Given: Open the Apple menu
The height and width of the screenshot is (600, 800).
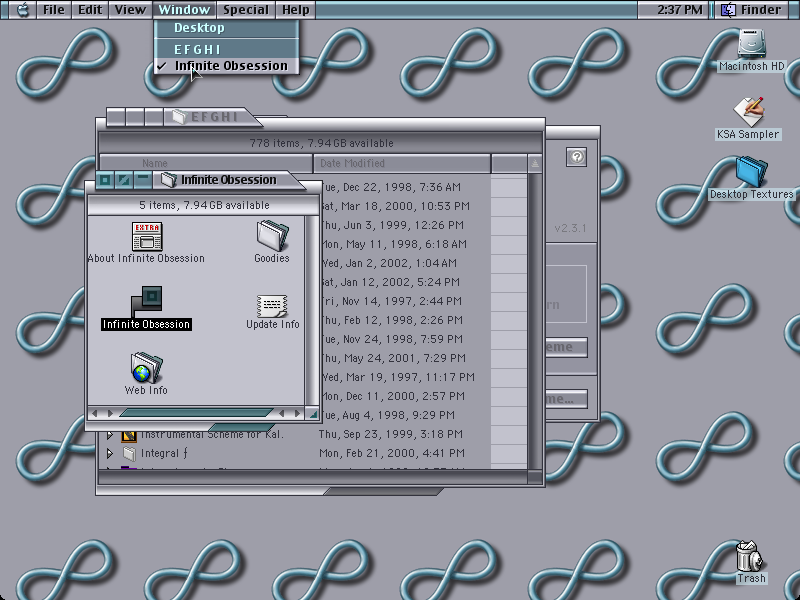Looking at the screenshot, I should pos(22,10).
